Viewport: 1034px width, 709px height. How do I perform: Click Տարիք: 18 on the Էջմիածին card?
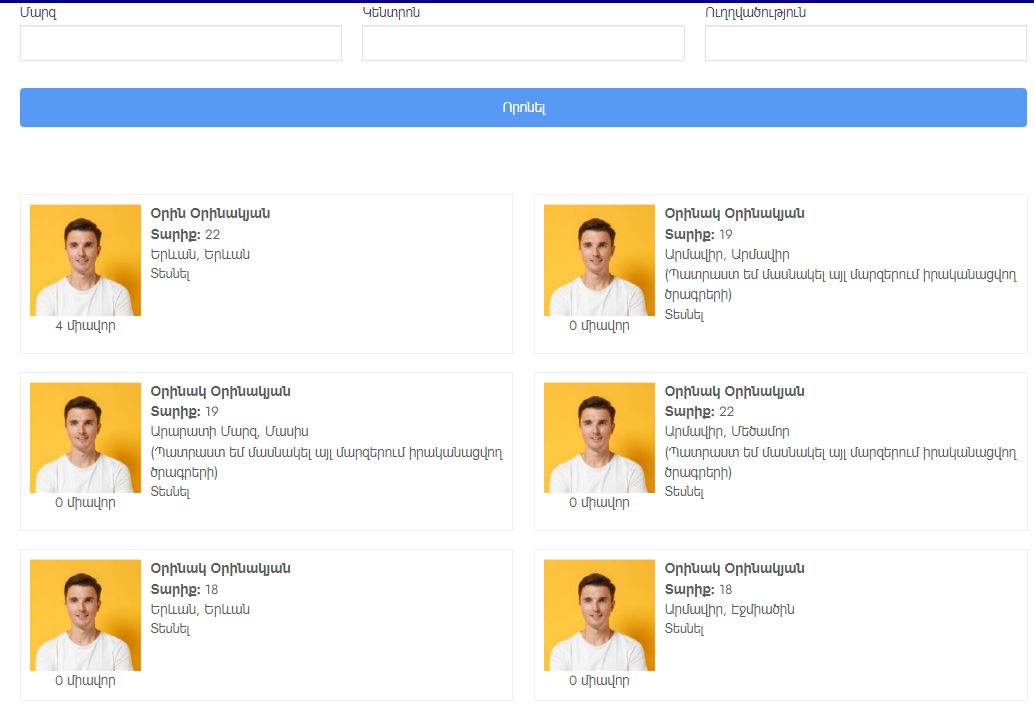click(698, 590)
